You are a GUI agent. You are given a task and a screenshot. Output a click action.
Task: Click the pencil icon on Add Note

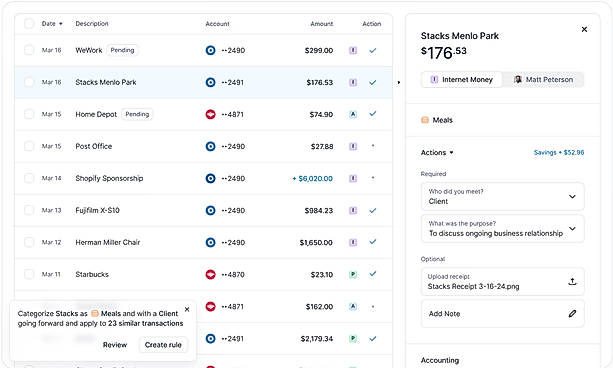(x=572, y=314)
